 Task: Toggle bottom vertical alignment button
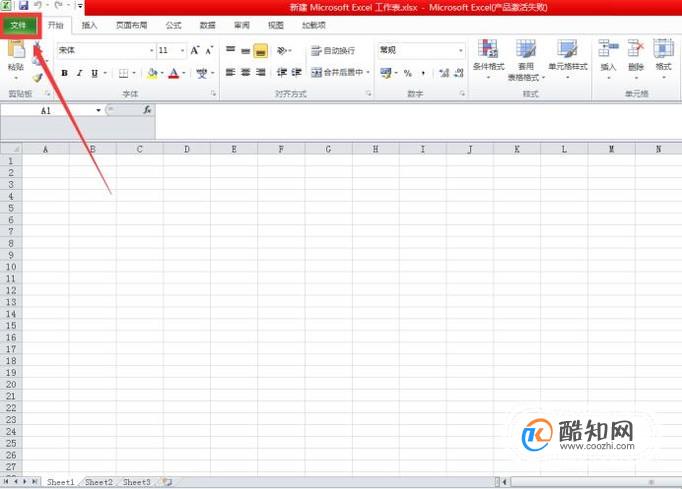[x=261, y=50]
